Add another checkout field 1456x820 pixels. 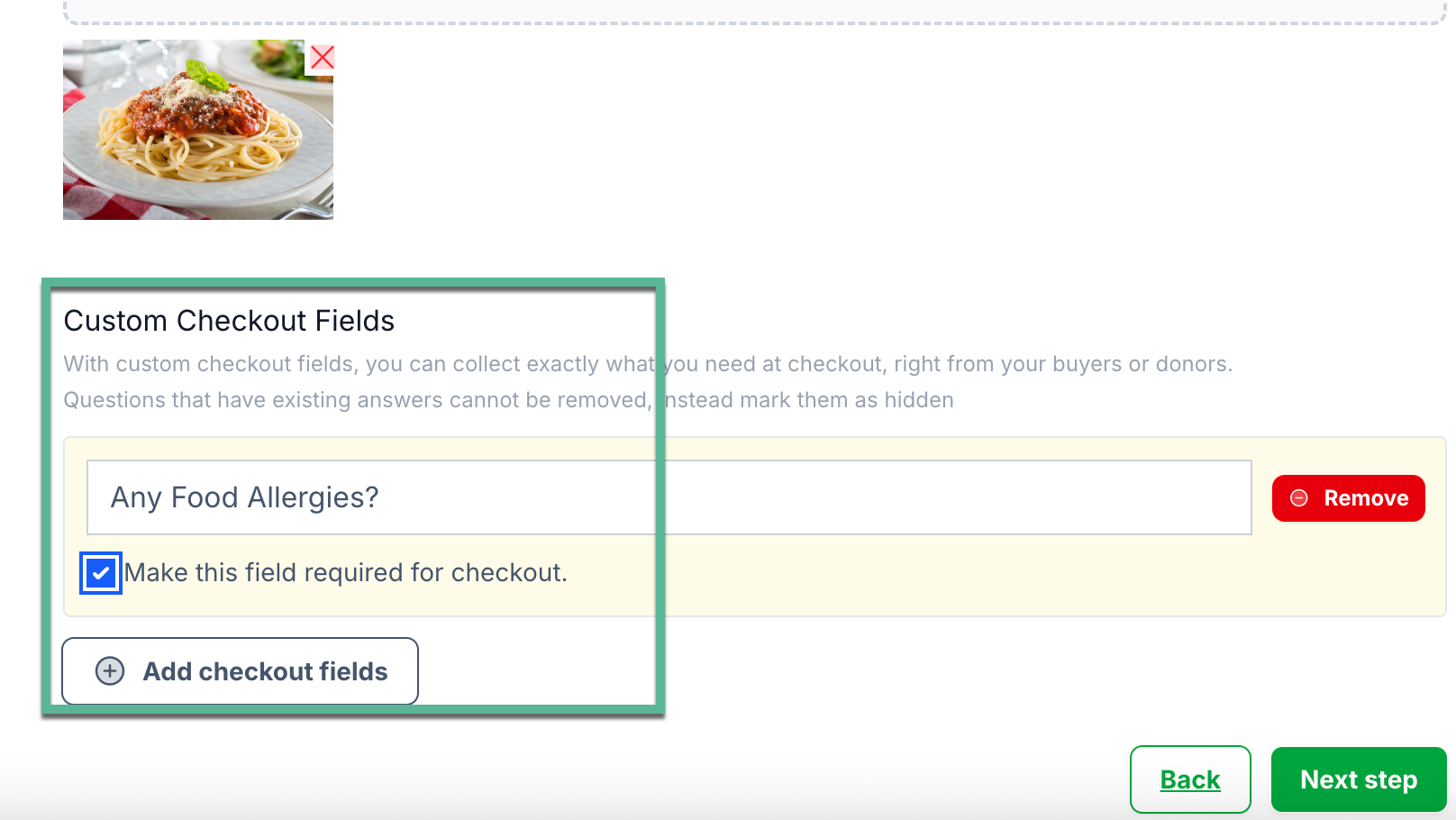[240, 671]
